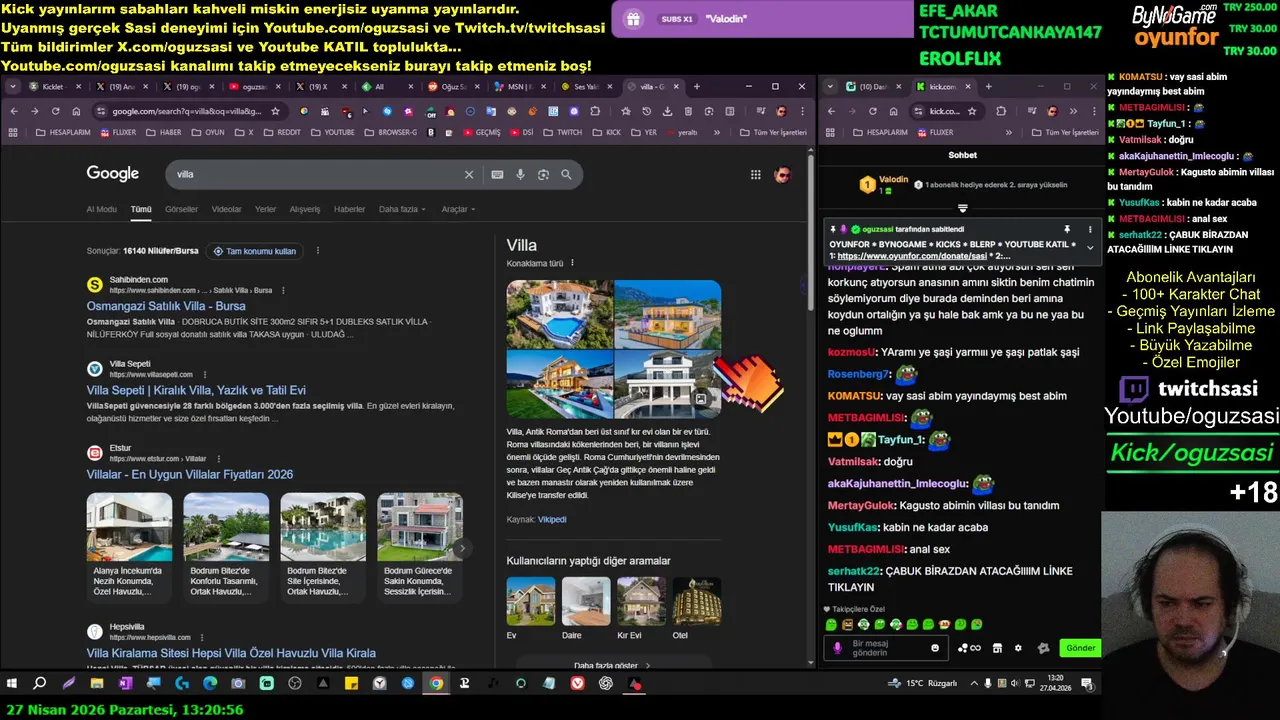Click Tam konumu kullan button

point(255,251)
